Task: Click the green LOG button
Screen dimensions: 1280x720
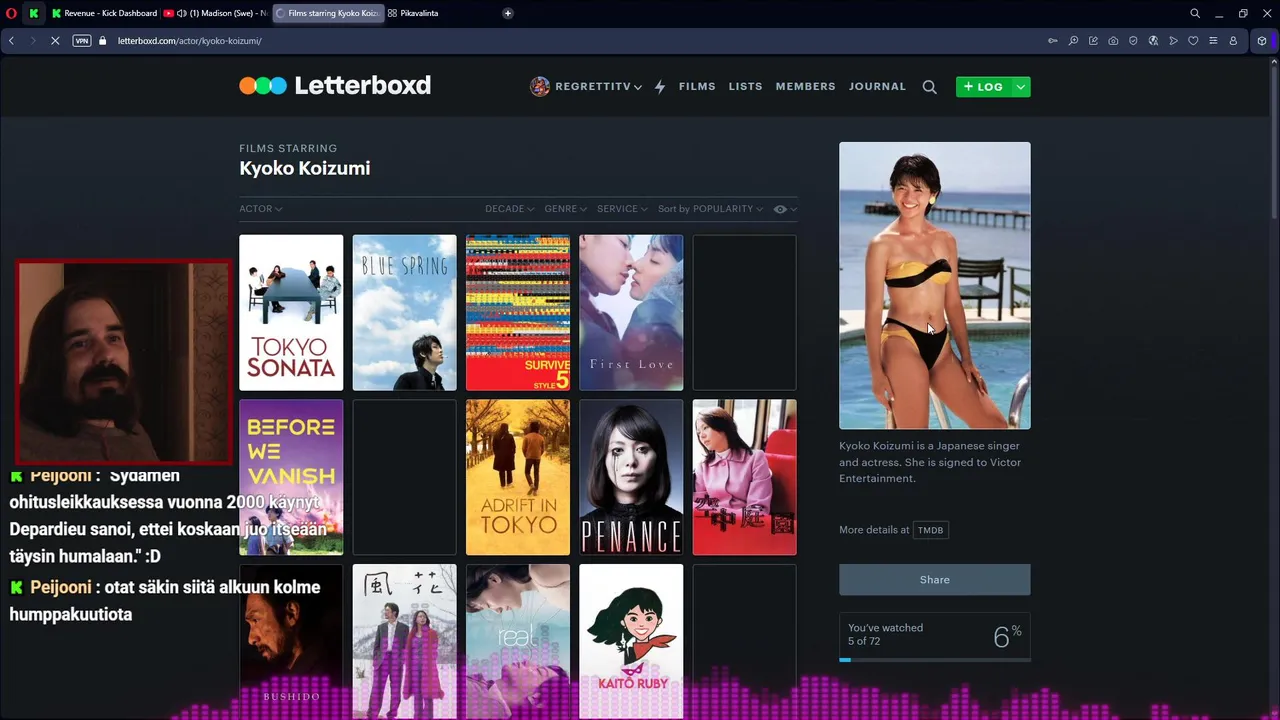Action: point(983,87)
